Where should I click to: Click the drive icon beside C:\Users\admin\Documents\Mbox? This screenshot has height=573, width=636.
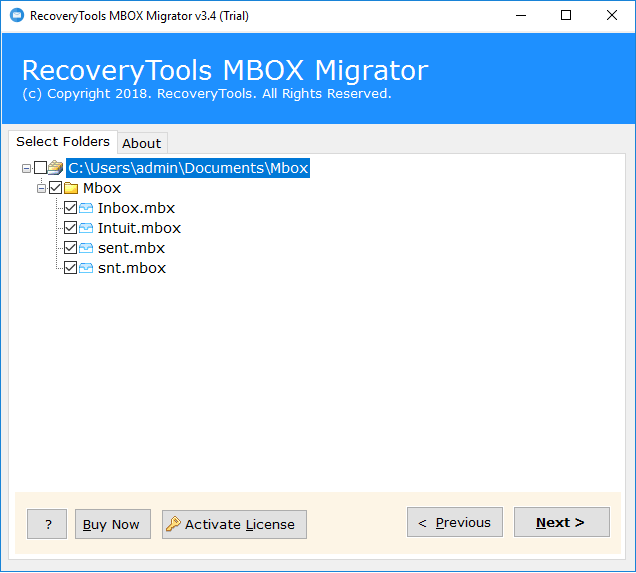(56, 167)
